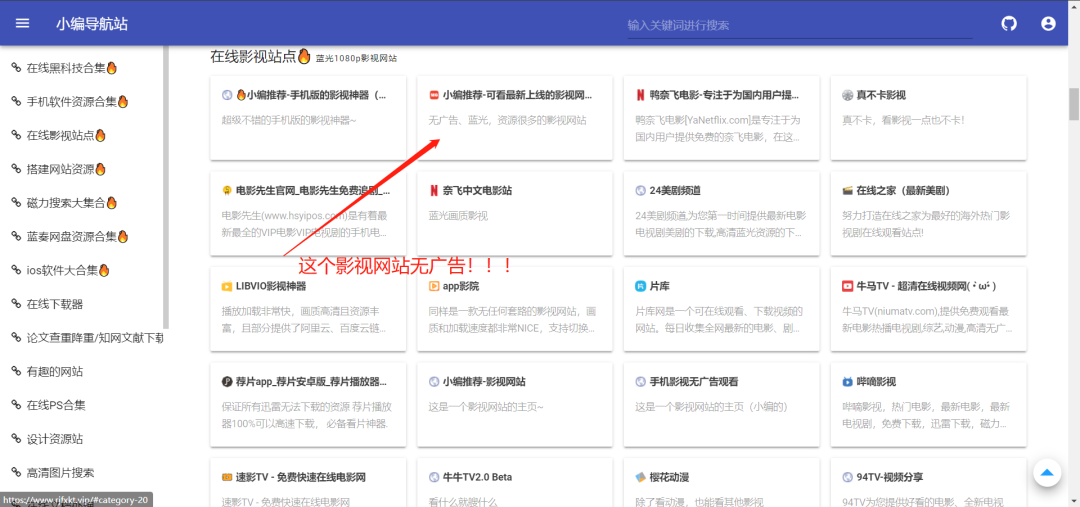Open 小编推荐-手机版的影视神器 card
The width and height of the screenshot is (1080, 507).
pos(308,118)
